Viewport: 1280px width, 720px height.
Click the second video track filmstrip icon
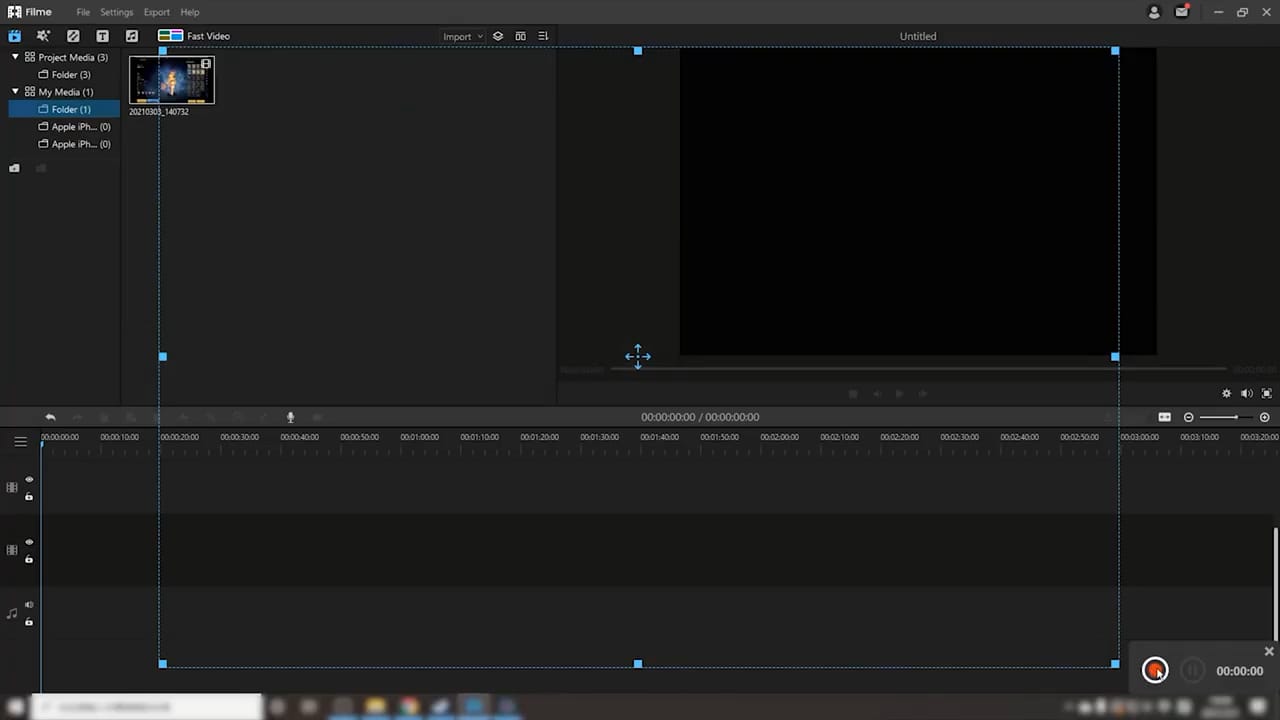click(x=12, y=550)
